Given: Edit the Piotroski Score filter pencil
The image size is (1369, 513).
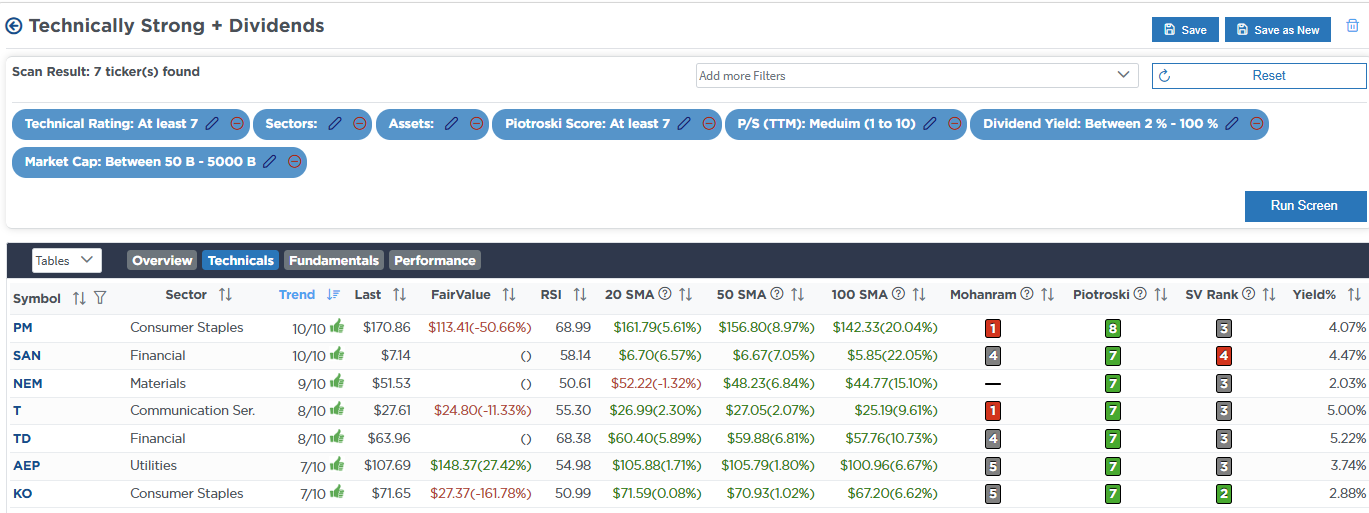Looking at the screenshot, I should (684, 124).
